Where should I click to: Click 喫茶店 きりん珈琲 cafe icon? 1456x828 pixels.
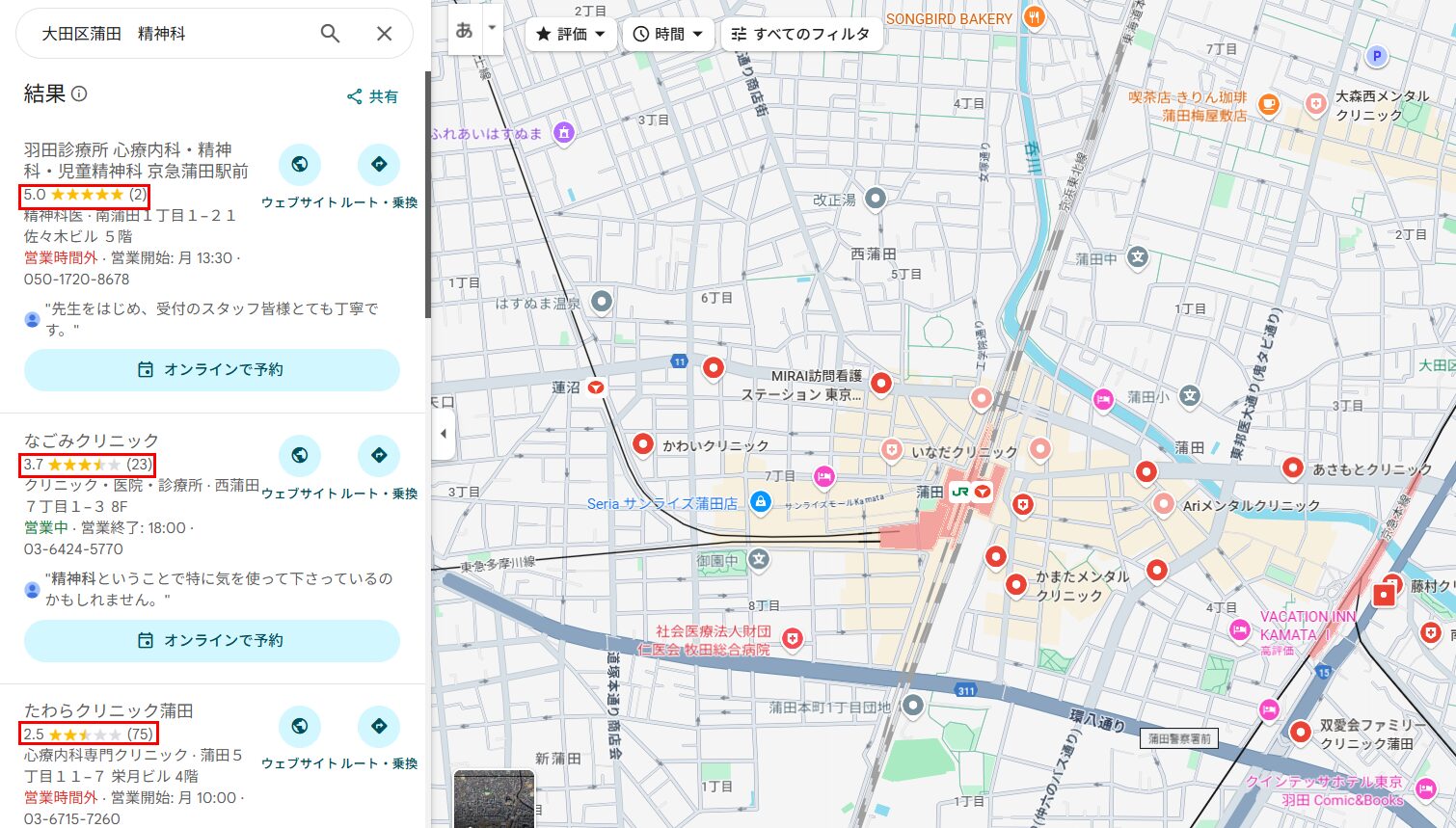1269,104
